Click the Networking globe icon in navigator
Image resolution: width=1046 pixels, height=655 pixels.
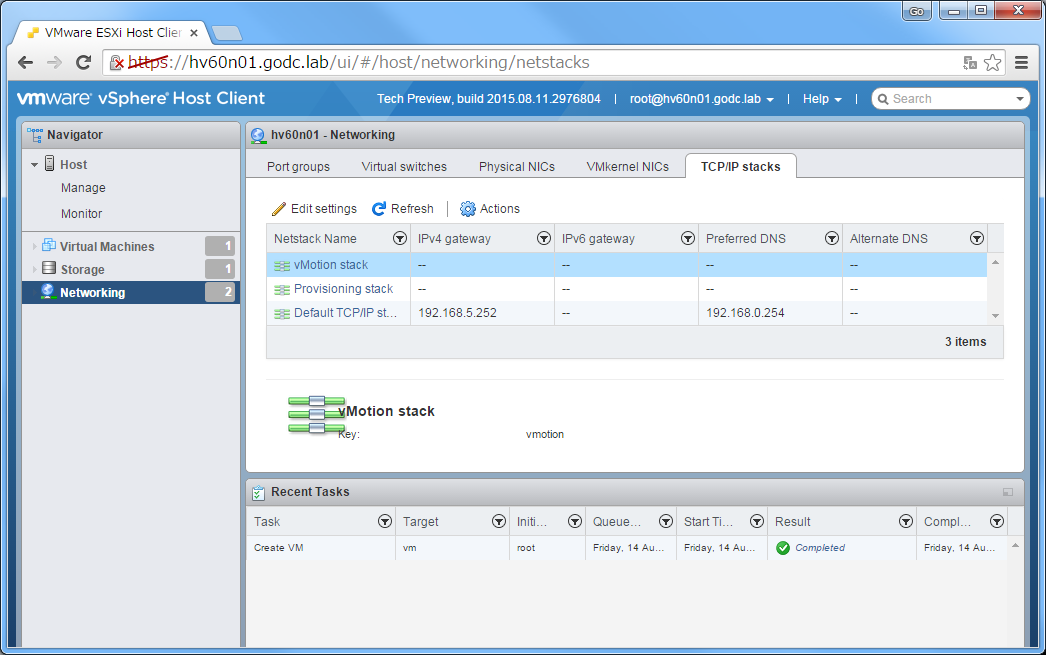pyautogui.click(x=47, y=291)
